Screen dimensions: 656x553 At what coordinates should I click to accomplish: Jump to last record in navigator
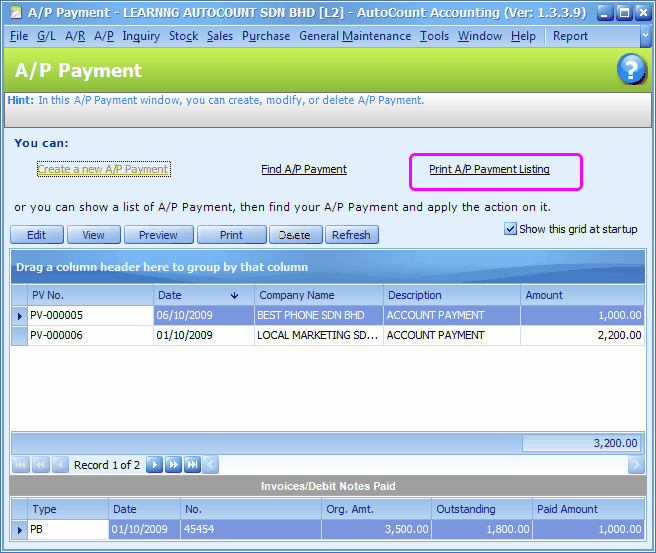(x=192, y=465)
